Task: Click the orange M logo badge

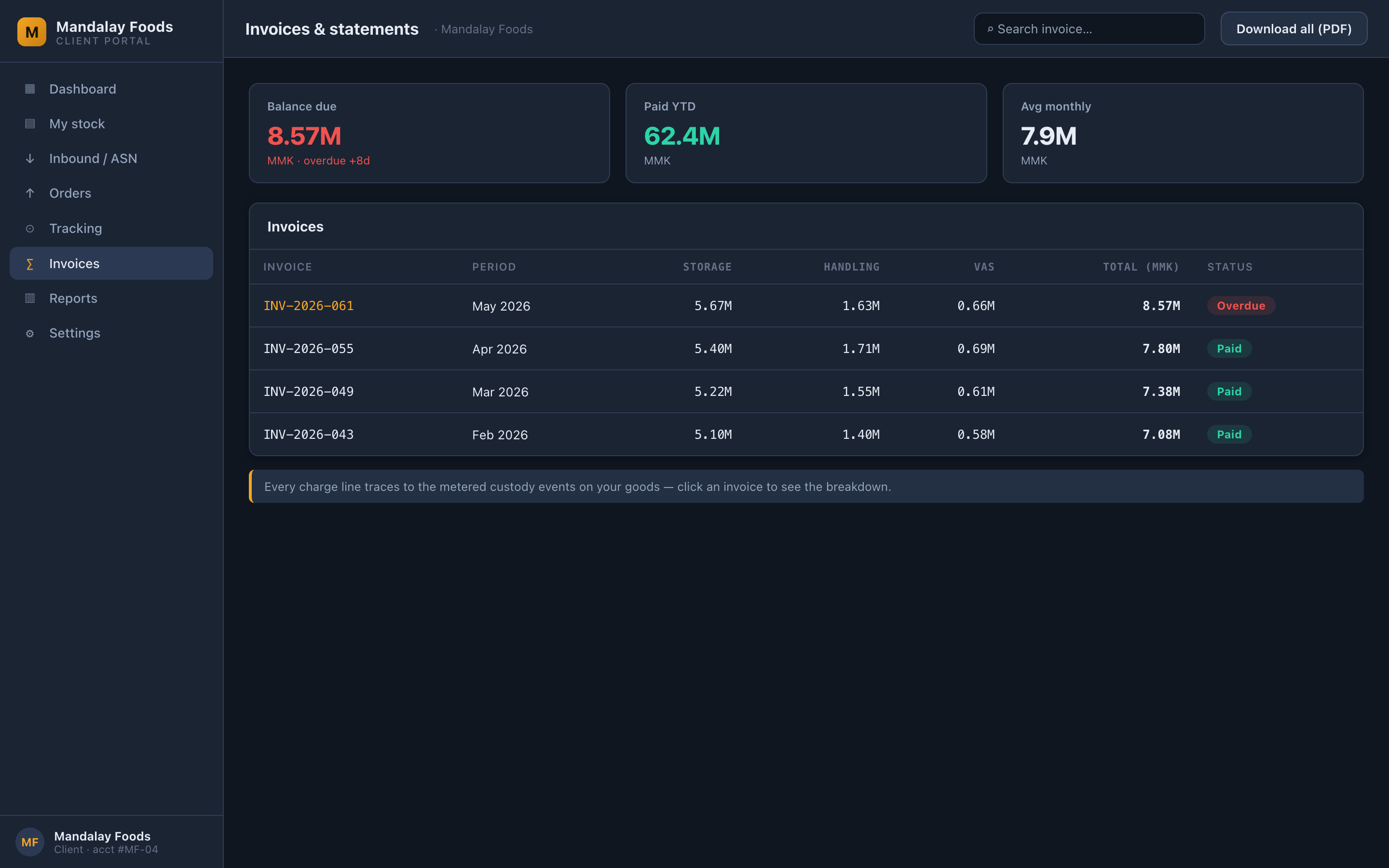Action: [x=31, y=31]
